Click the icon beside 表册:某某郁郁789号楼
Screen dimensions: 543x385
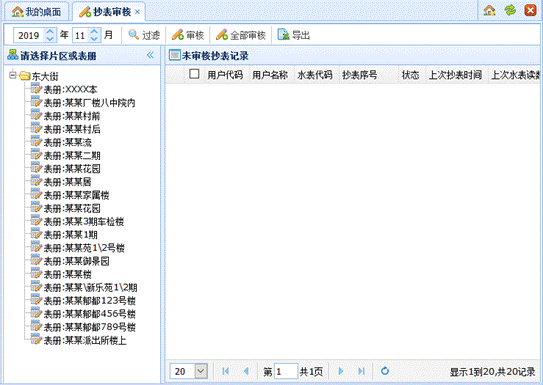[x=36, y=326]
